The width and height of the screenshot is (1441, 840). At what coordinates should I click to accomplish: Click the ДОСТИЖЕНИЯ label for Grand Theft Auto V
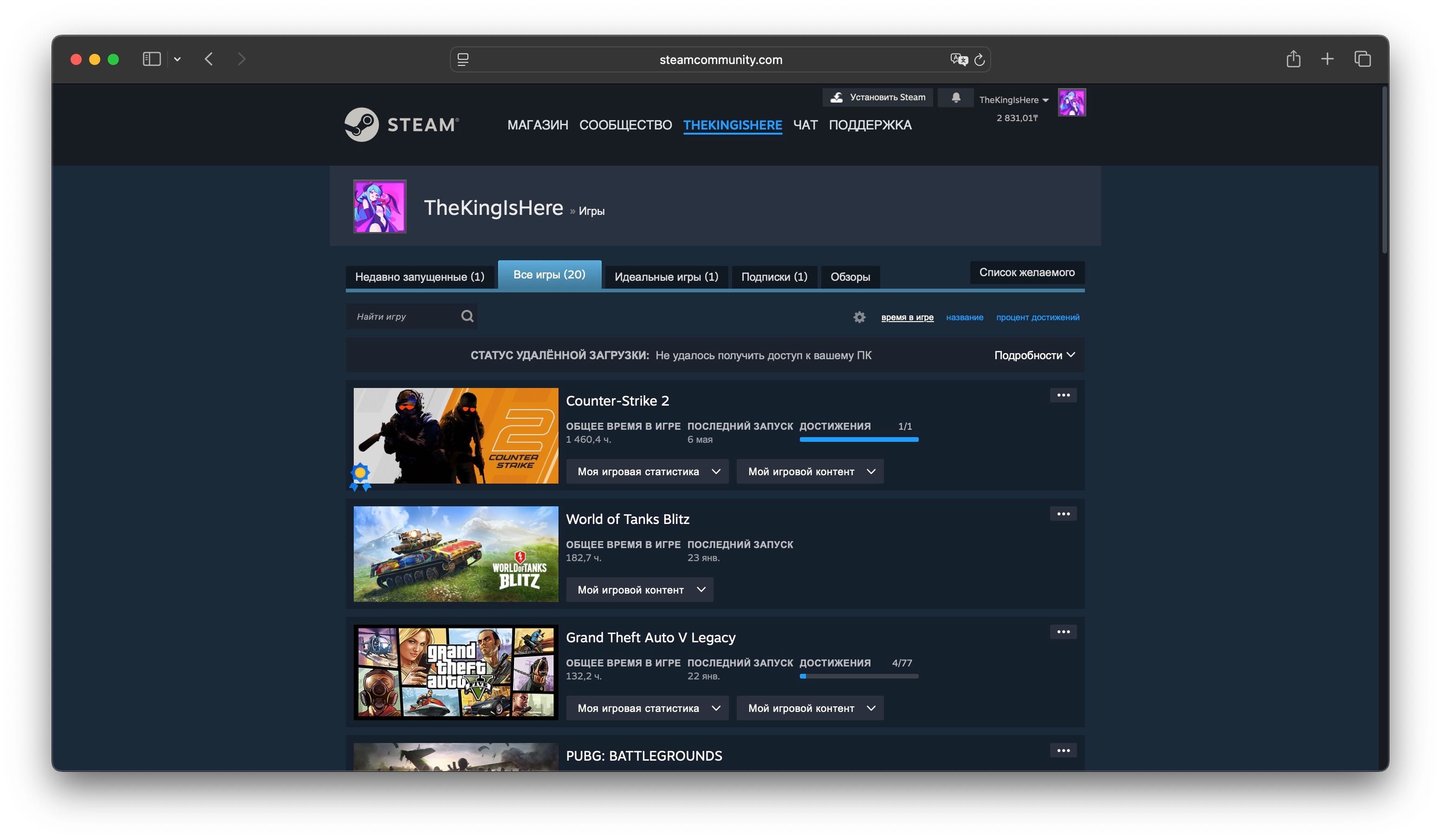coord(835,663)
